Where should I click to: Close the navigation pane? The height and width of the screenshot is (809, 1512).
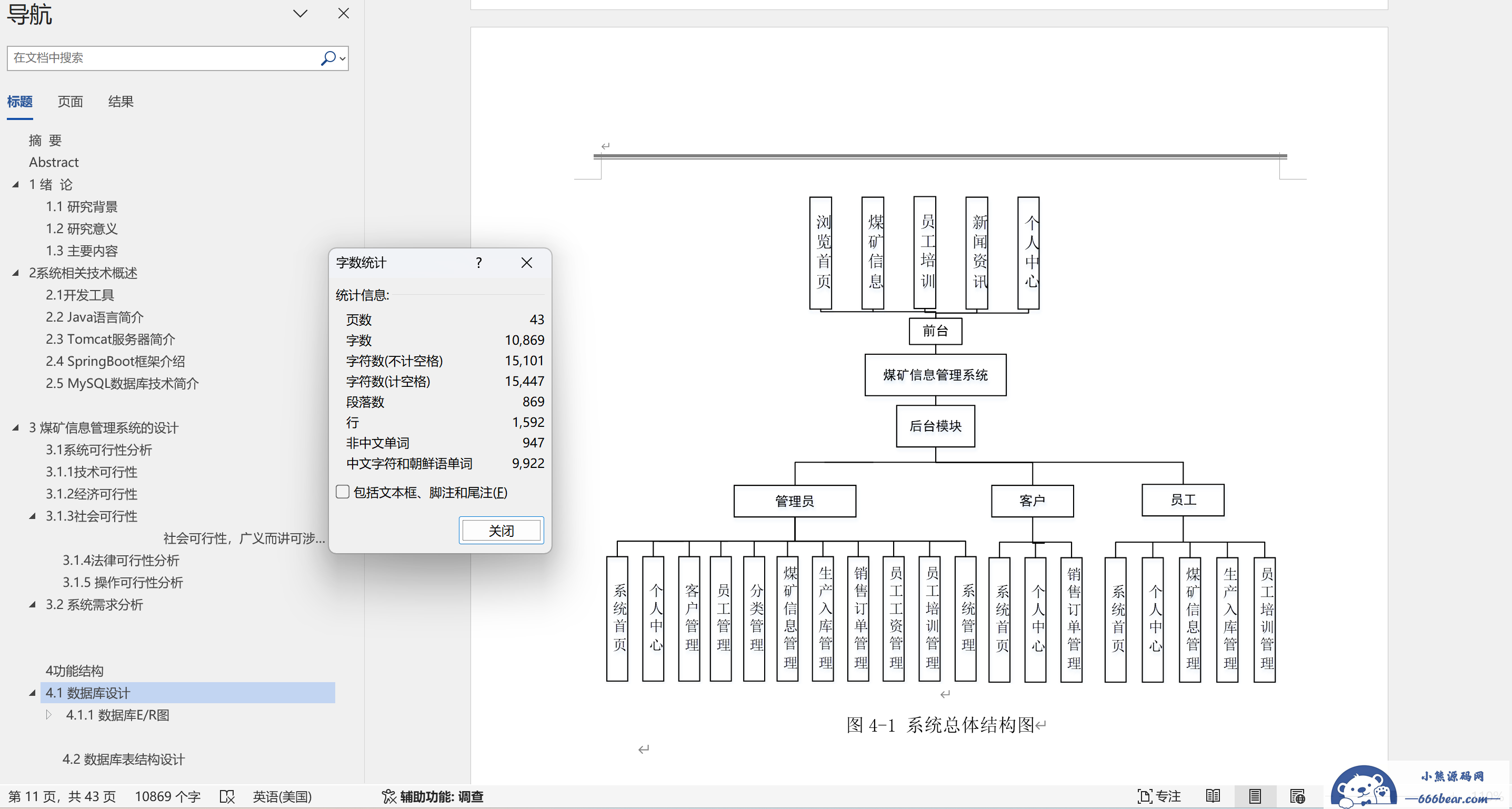(x=344, y=14)
